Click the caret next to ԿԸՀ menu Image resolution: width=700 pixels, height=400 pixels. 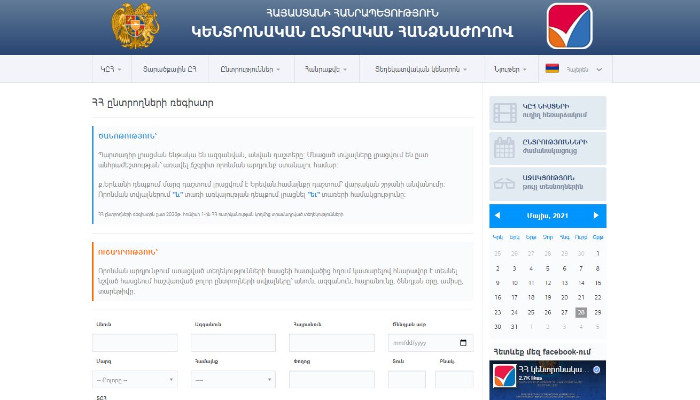click(120, 70)
